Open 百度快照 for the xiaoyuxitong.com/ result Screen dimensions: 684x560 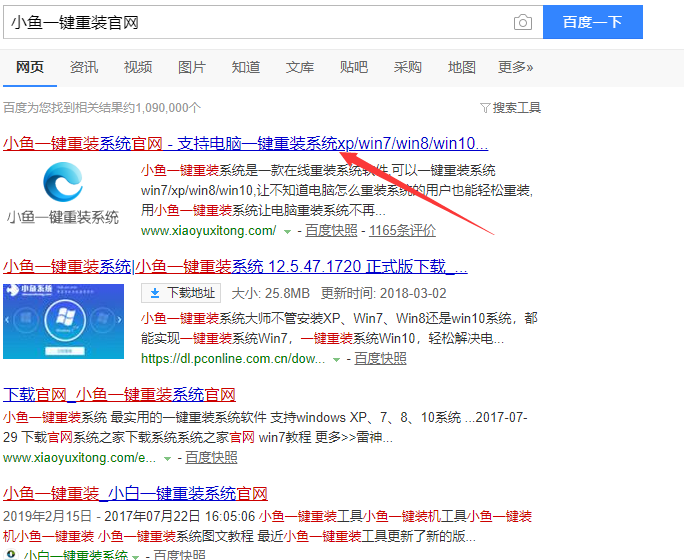331,230
